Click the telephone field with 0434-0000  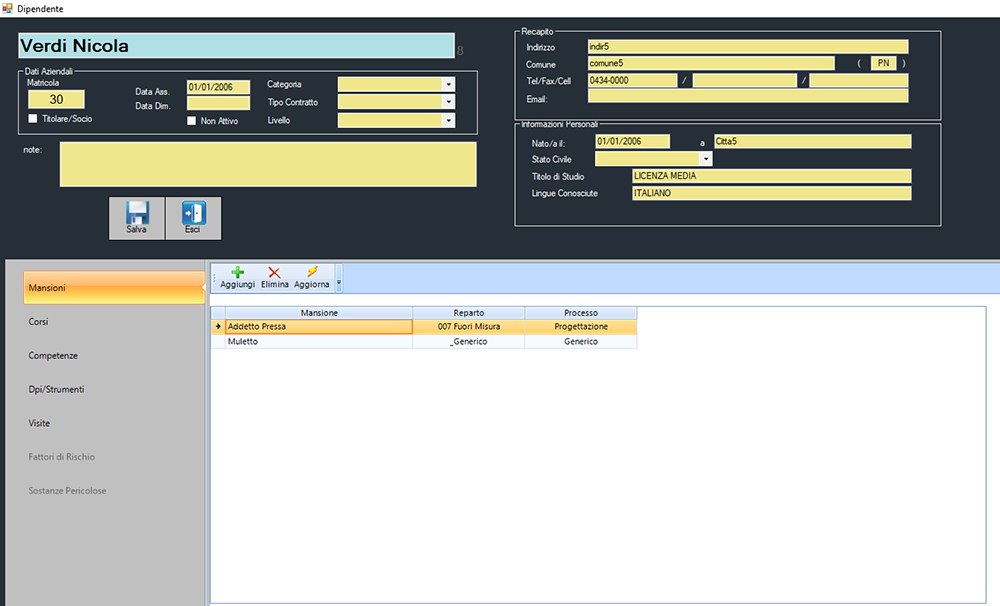pos(632,80)
